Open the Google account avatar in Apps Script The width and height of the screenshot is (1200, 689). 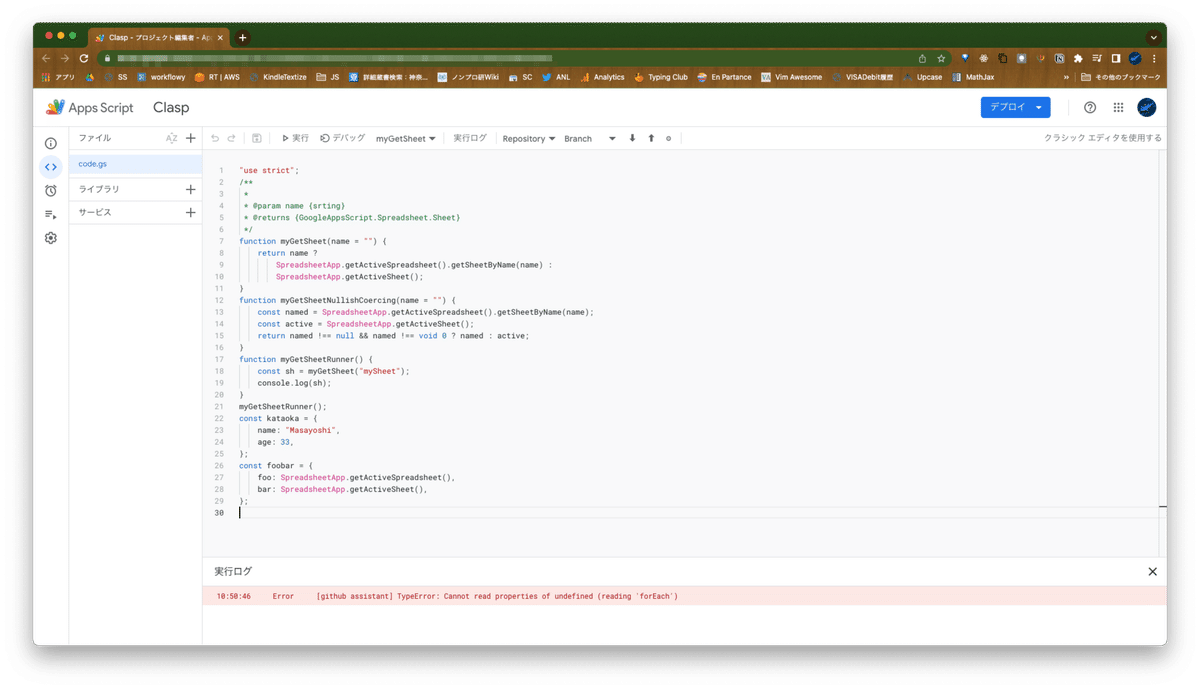coord(1147,107)
